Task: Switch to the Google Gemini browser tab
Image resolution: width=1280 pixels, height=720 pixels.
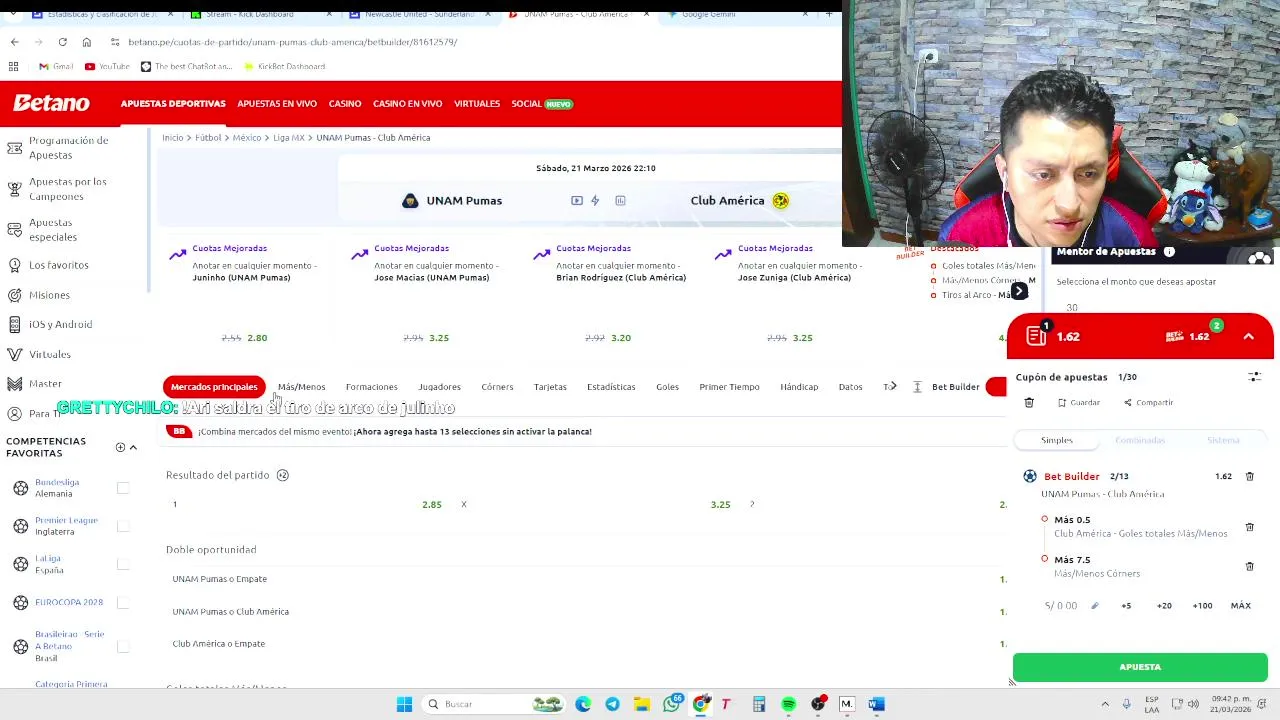Action: click(708, 14)
